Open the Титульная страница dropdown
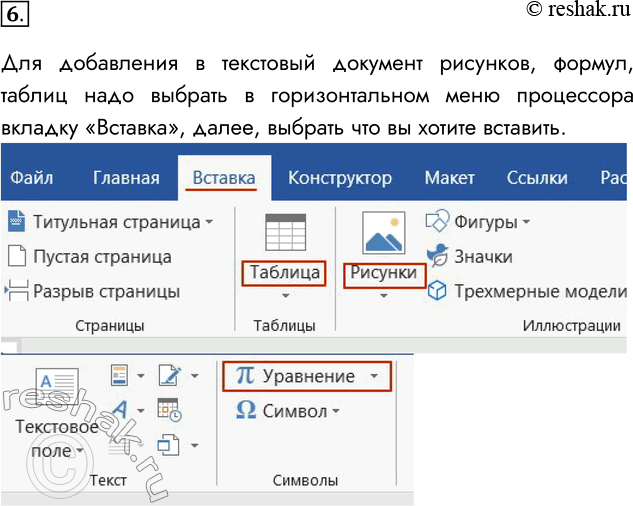Viewport: 633px width, 506px height. [x=209, y=221]
